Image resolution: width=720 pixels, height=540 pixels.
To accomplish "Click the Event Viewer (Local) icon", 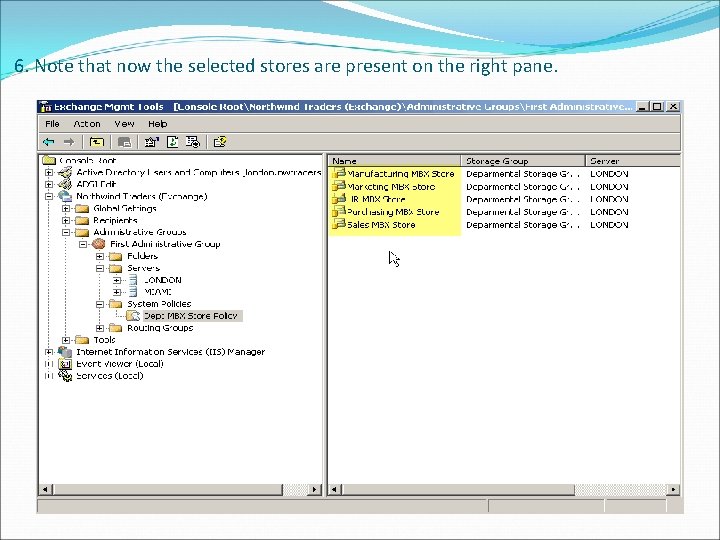I will (x=65, y=364).
